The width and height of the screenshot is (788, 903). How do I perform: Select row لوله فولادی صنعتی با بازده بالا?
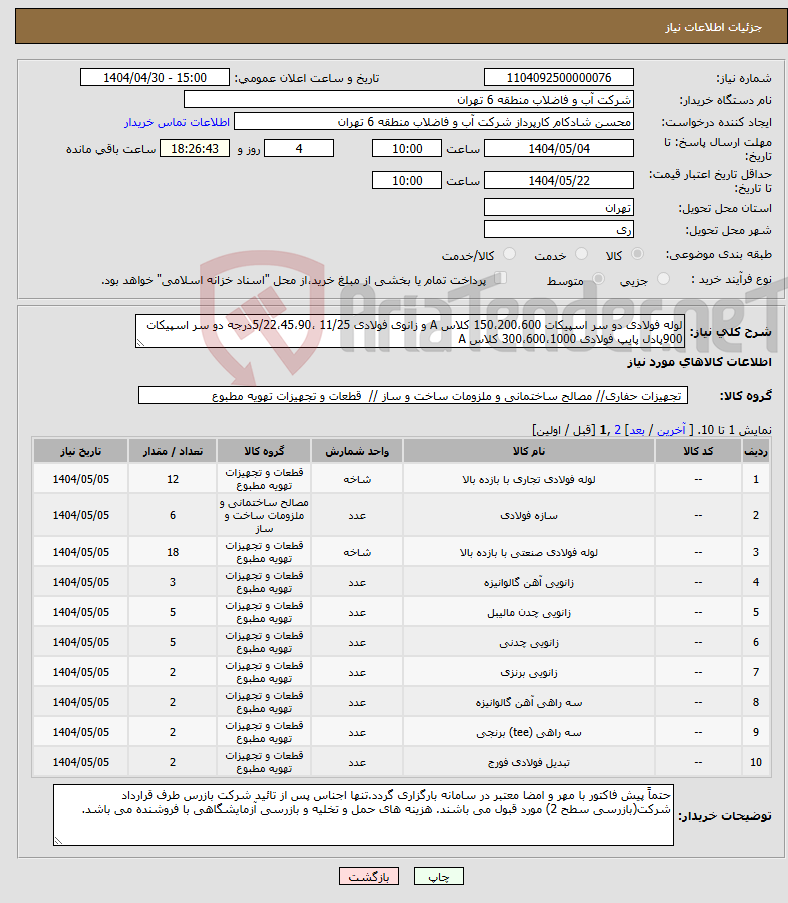[401, 552]
